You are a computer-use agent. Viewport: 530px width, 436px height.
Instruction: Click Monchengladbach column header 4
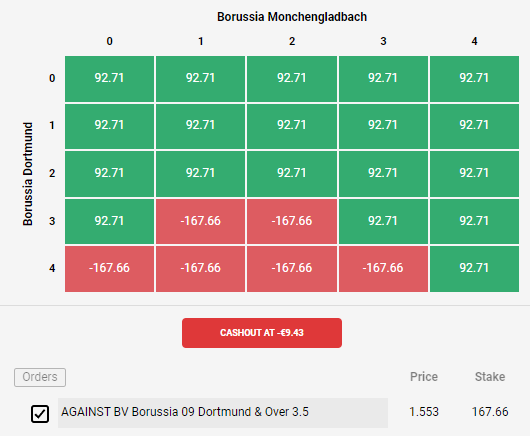click(475, 41)
